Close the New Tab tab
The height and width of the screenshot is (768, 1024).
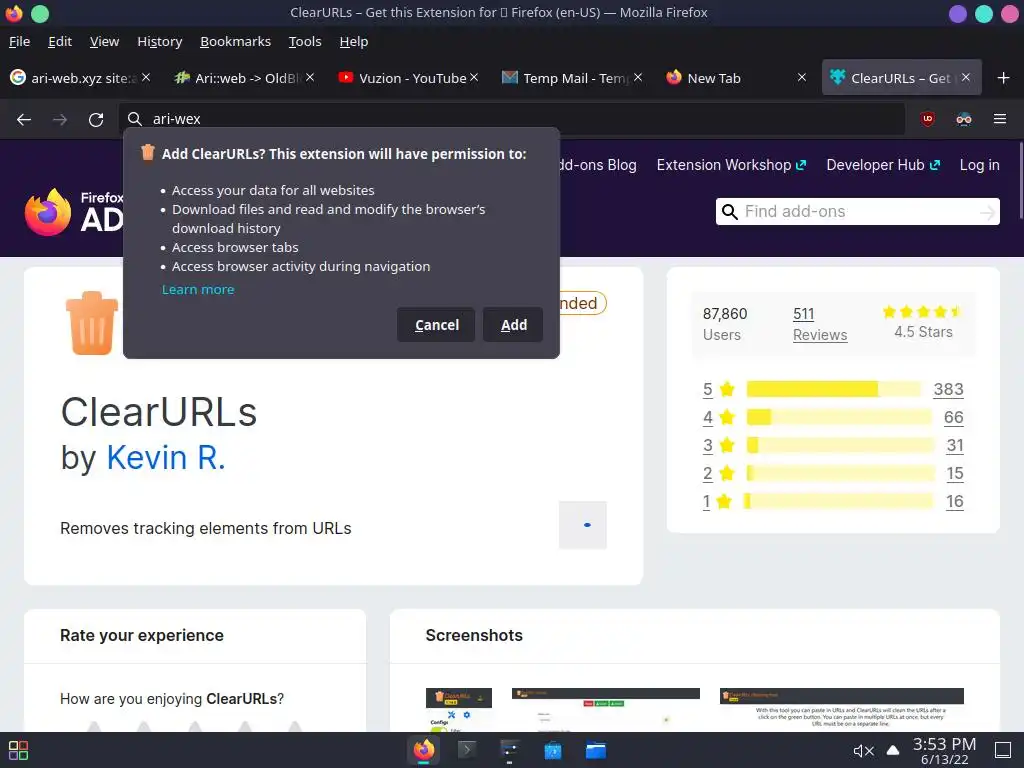(802, 77)
